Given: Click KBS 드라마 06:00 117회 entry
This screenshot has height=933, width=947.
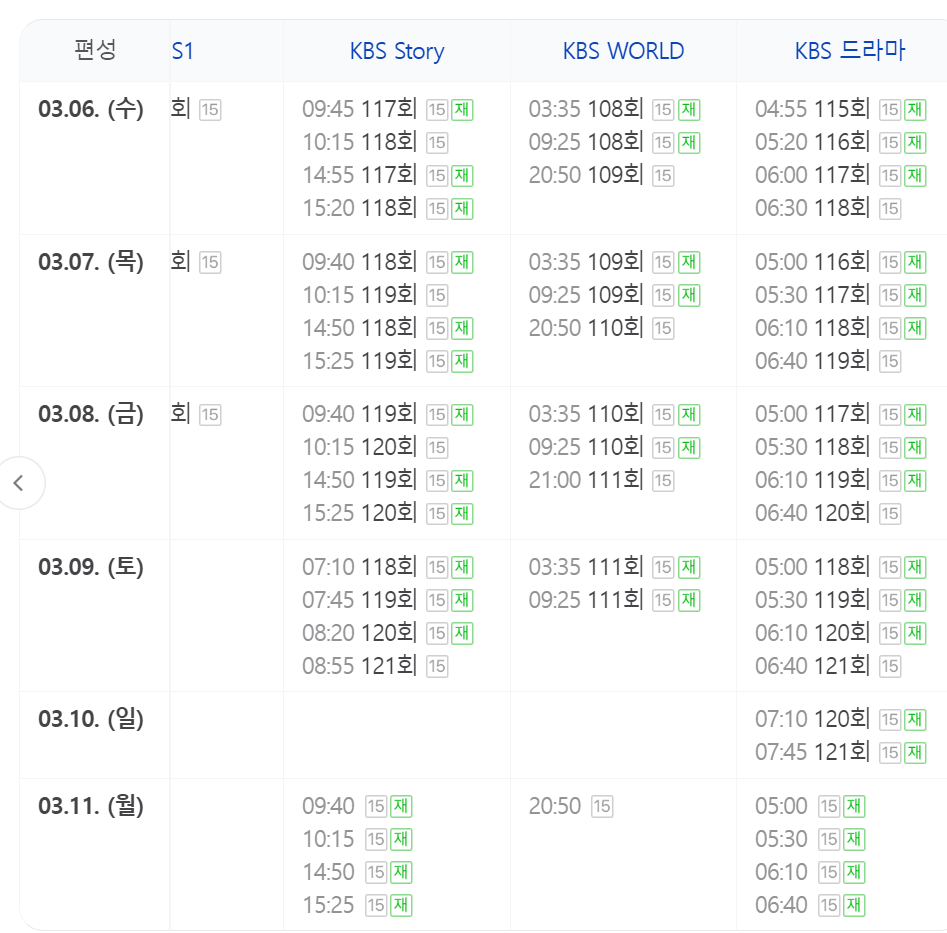Looking at the screenshot, I should pos(840,175).
